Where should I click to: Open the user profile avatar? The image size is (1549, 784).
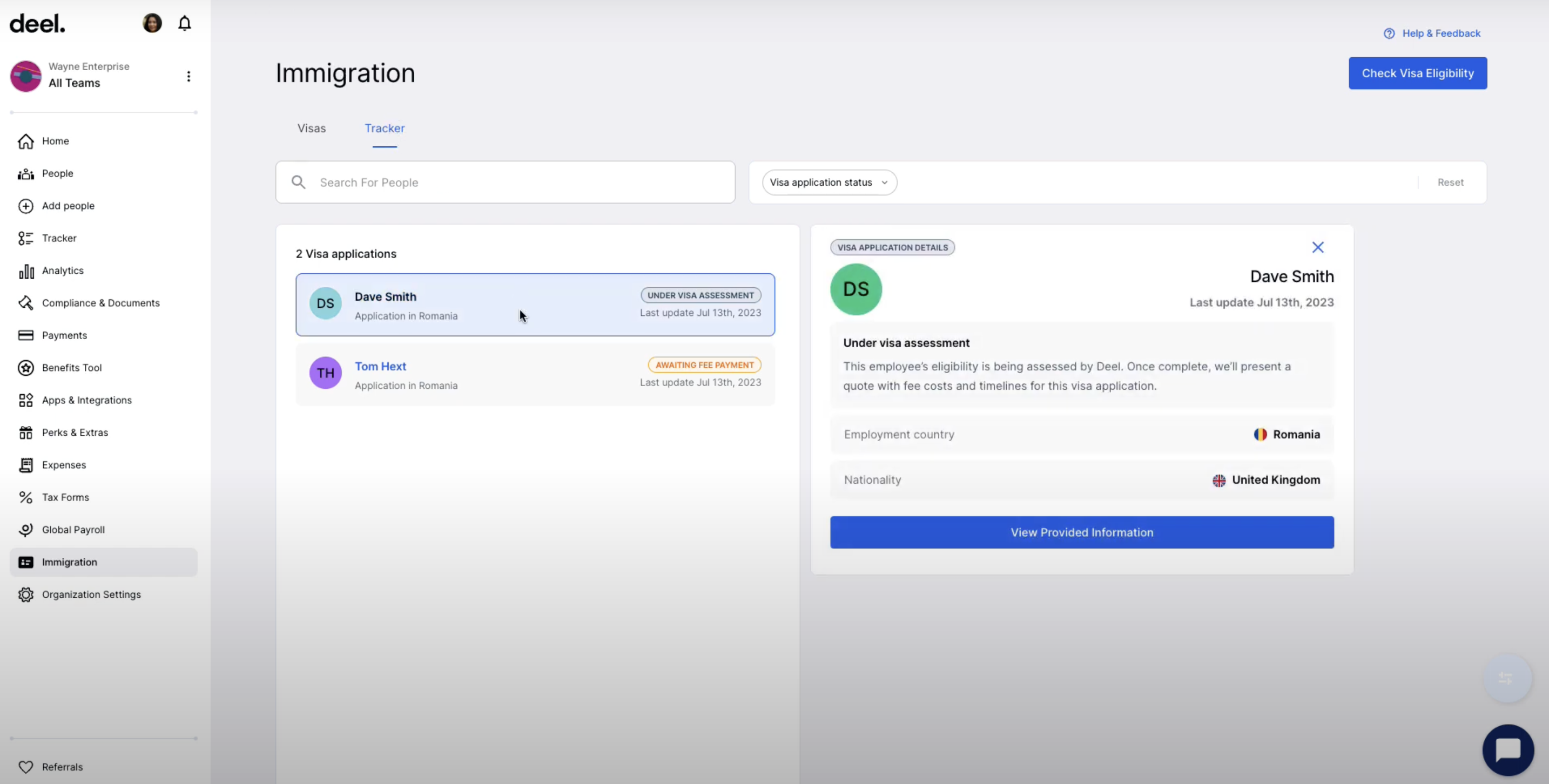pyautogui.click(x=152, y=23)
